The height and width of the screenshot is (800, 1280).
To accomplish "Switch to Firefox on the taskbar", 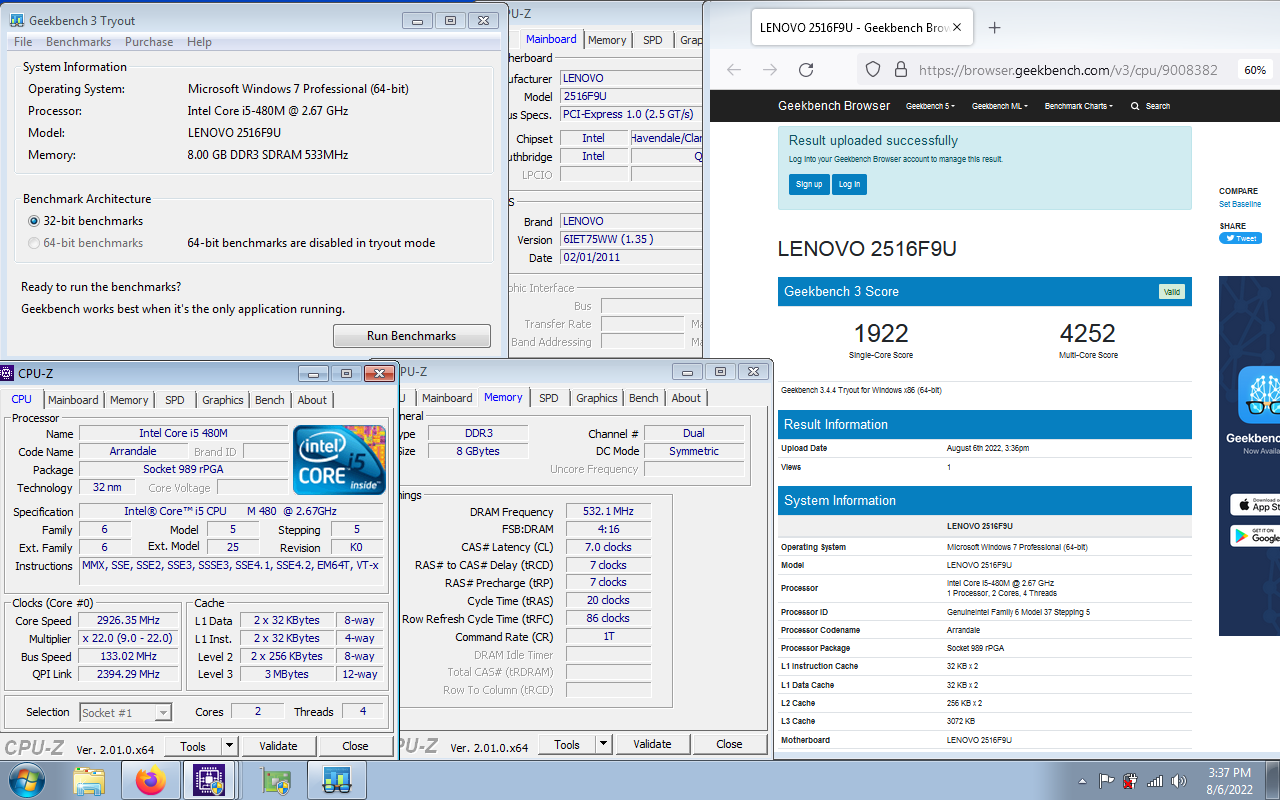I will tap(151, 780).
